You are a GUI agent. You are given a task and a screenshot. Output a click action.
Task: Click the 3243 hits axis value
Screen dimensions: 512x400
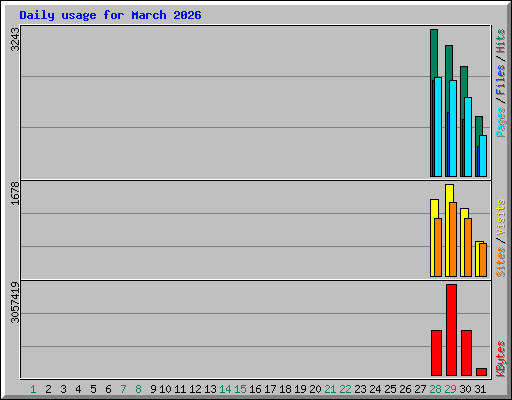(x=15, y=39)
